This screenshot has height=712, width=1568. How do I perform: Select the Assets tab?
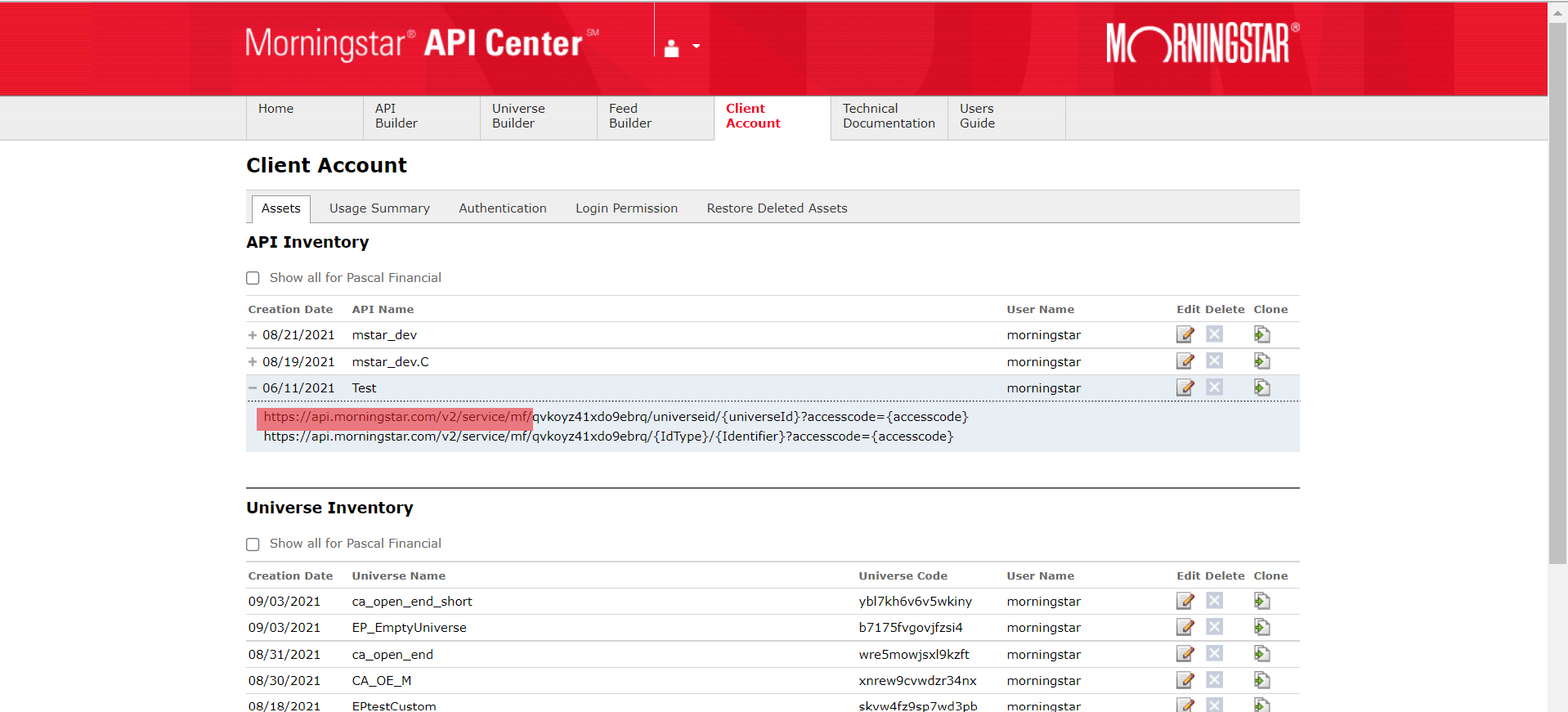tap(281, 208)
